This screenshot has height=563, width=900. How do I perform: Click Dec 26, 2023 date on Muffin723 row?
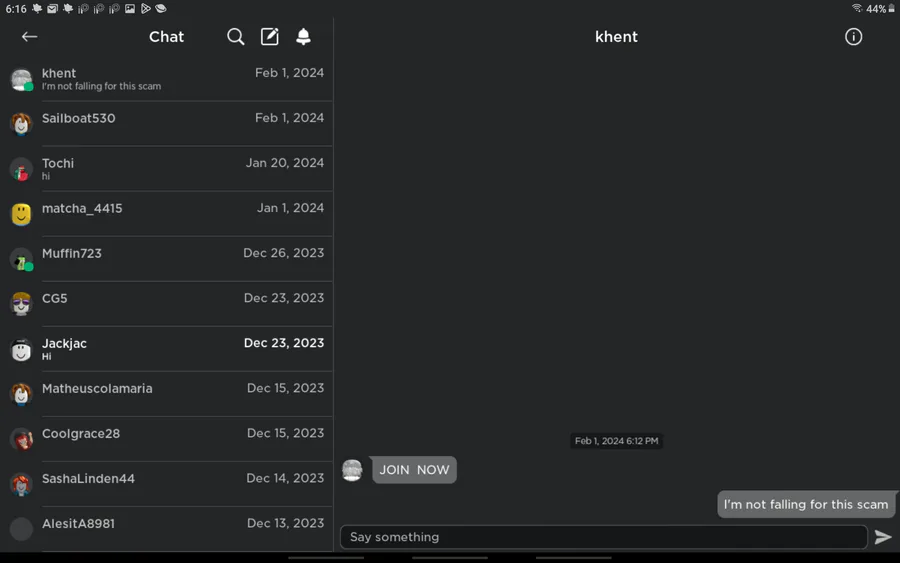284,253
